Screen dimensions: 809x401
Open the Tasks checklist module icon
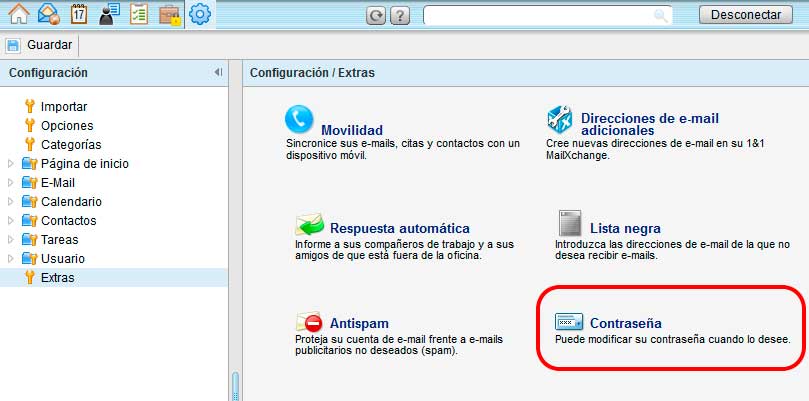pyautogui.click(x=139, y=14)
